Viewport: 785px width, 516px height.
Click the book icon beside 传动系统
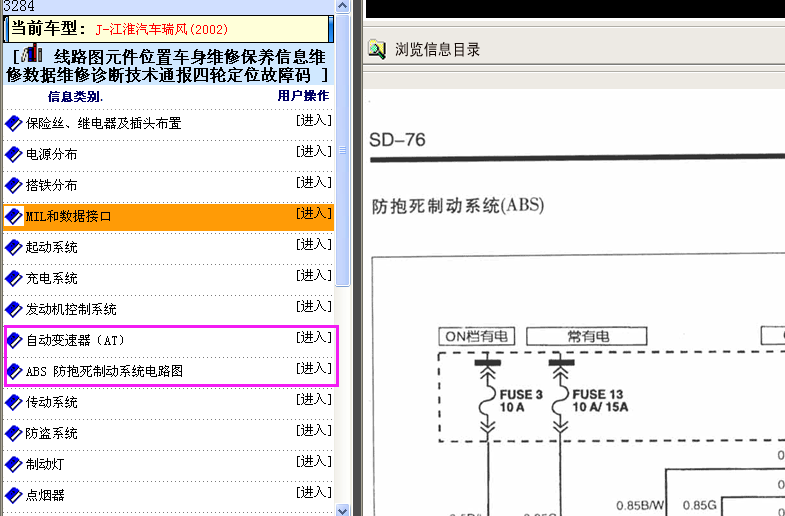click(x=14, y=402)
